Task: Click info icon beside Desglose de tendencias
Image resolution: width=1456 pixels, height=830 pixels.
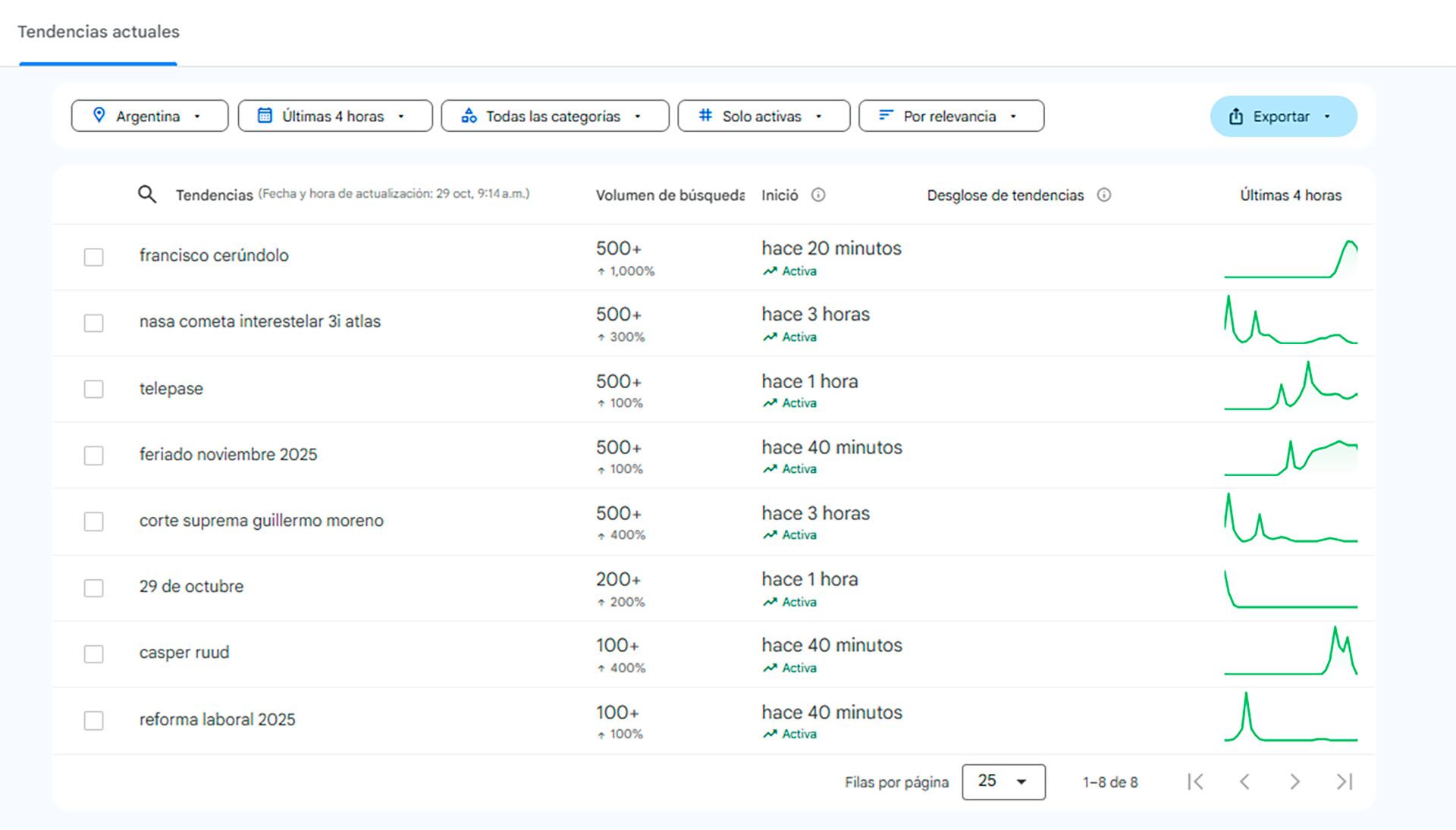Action: click(1104, 195)
